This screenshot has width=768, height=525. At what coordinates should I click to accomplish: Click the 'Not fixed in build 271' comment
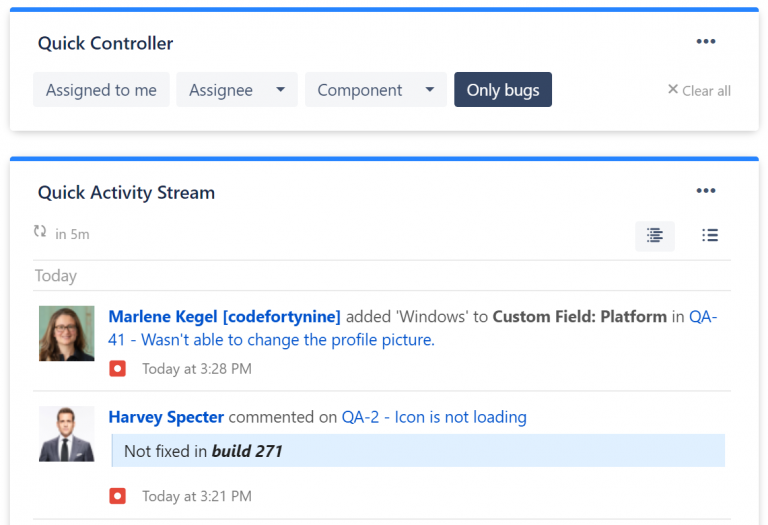[203, 451]
